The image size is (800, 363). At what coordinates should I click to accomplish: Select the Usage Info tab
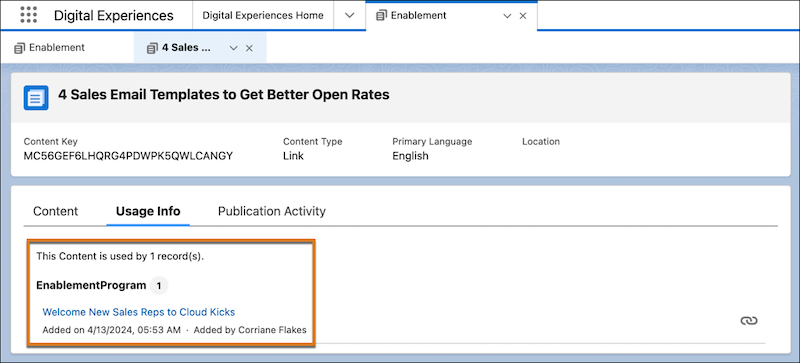[x=148, y=211]
